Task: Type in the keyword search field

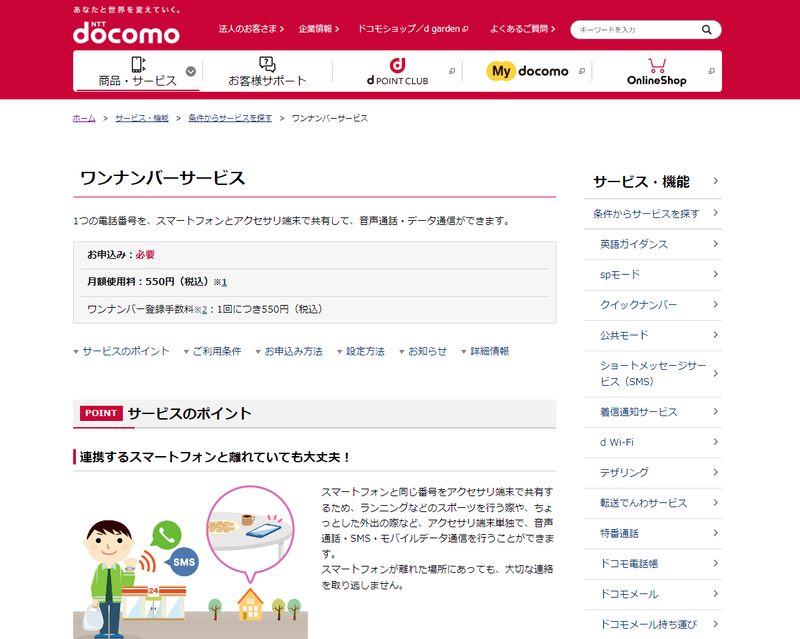Action: [635, 30]
